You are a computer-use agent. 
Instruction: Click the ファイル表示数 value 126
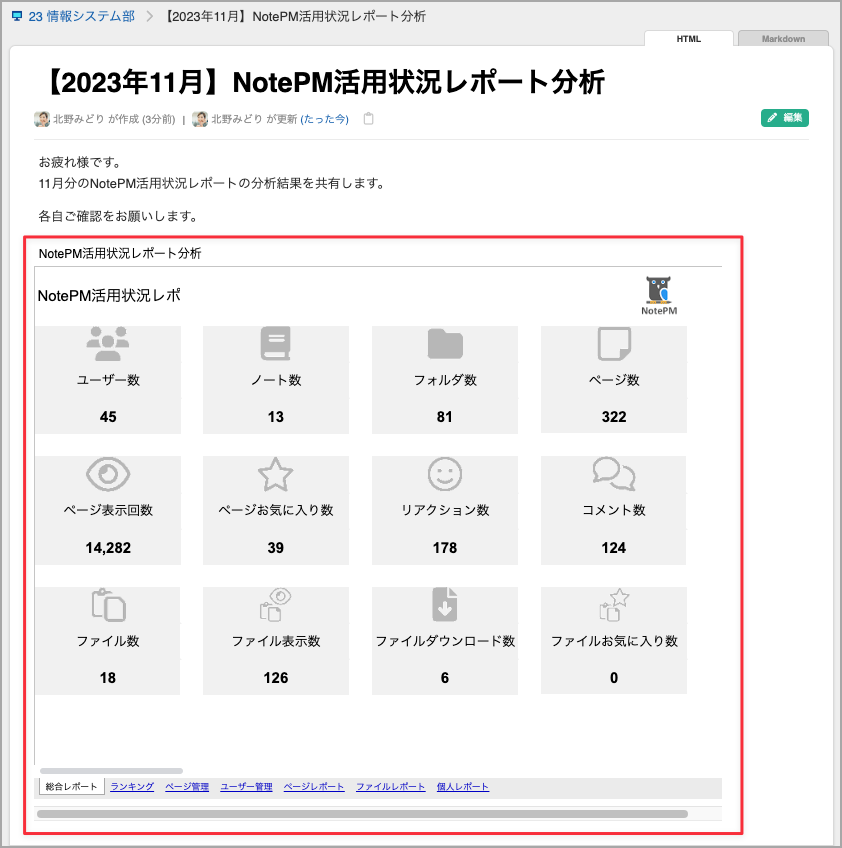pos(276,678)
